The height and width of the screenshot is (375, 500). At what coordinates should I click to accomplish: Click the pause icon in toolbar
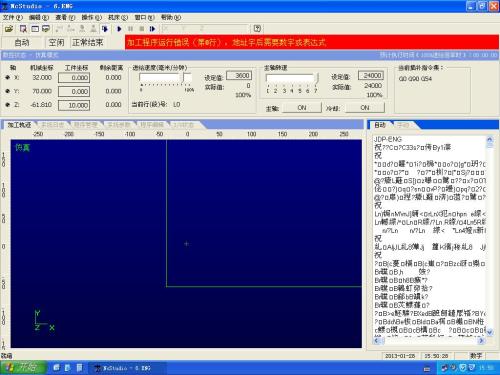coord(130,29)
